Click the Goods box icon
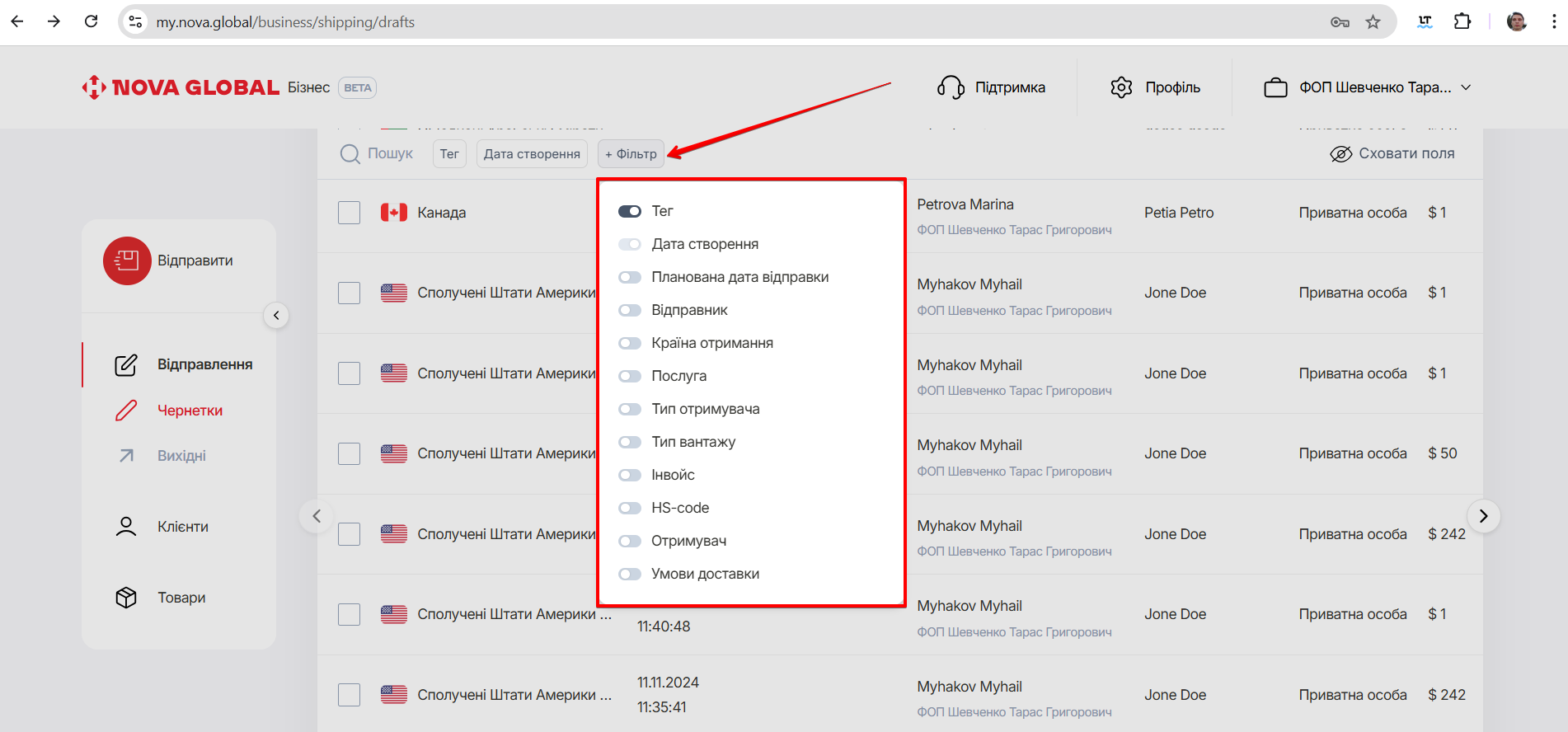This screenshot has height=732, width=1568. pyautogui.click(x=126, y=598)
